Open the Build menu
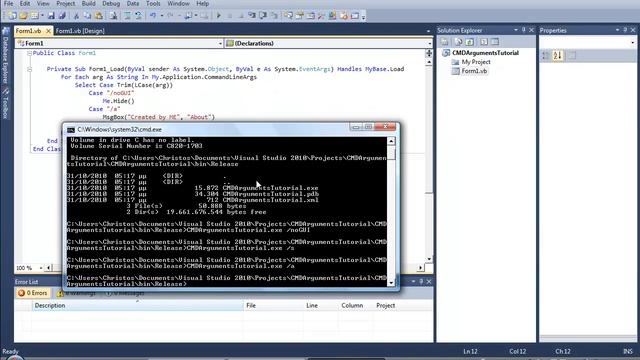The width and height of the screenshot is (640, 360). click(89, 3)
